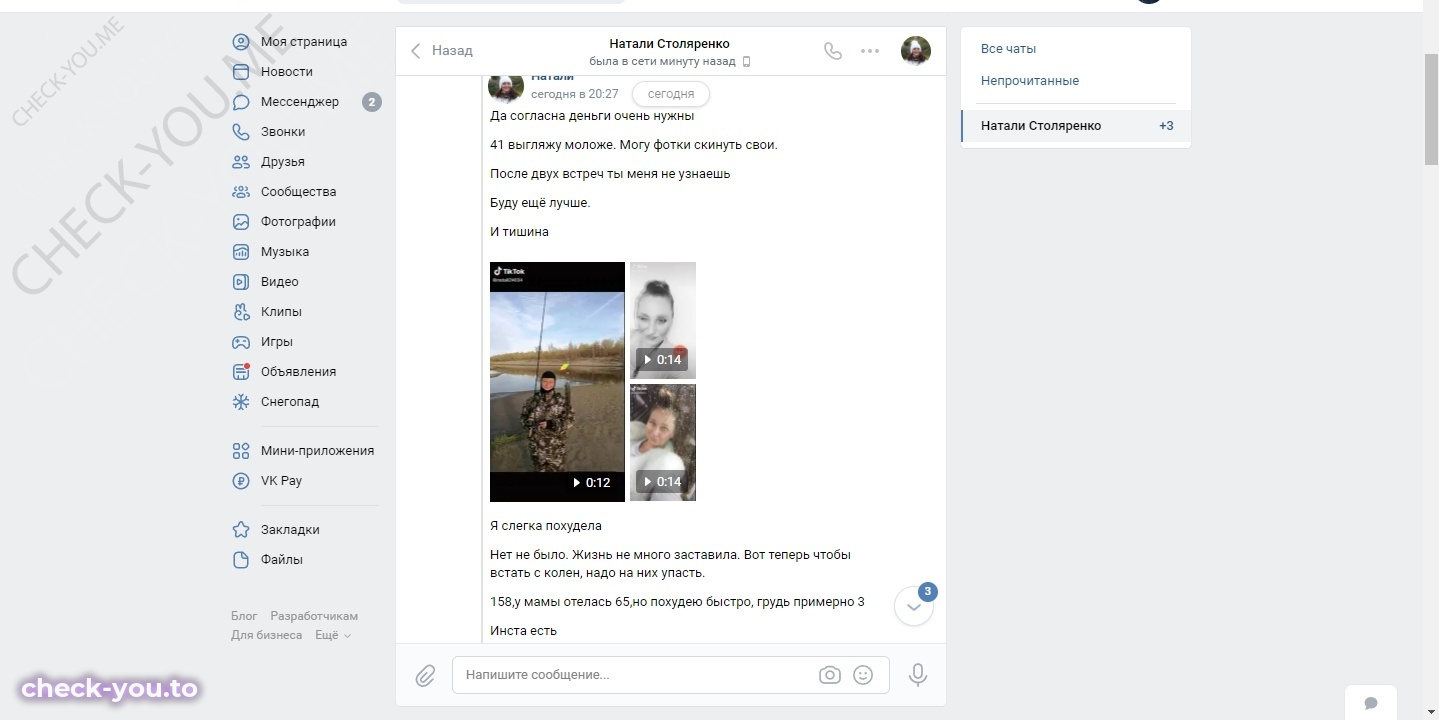The width and height of the screenshot is (1439, 720).
Task: Open the Мессенджер chat bubble icon
Action: point(241,102)
